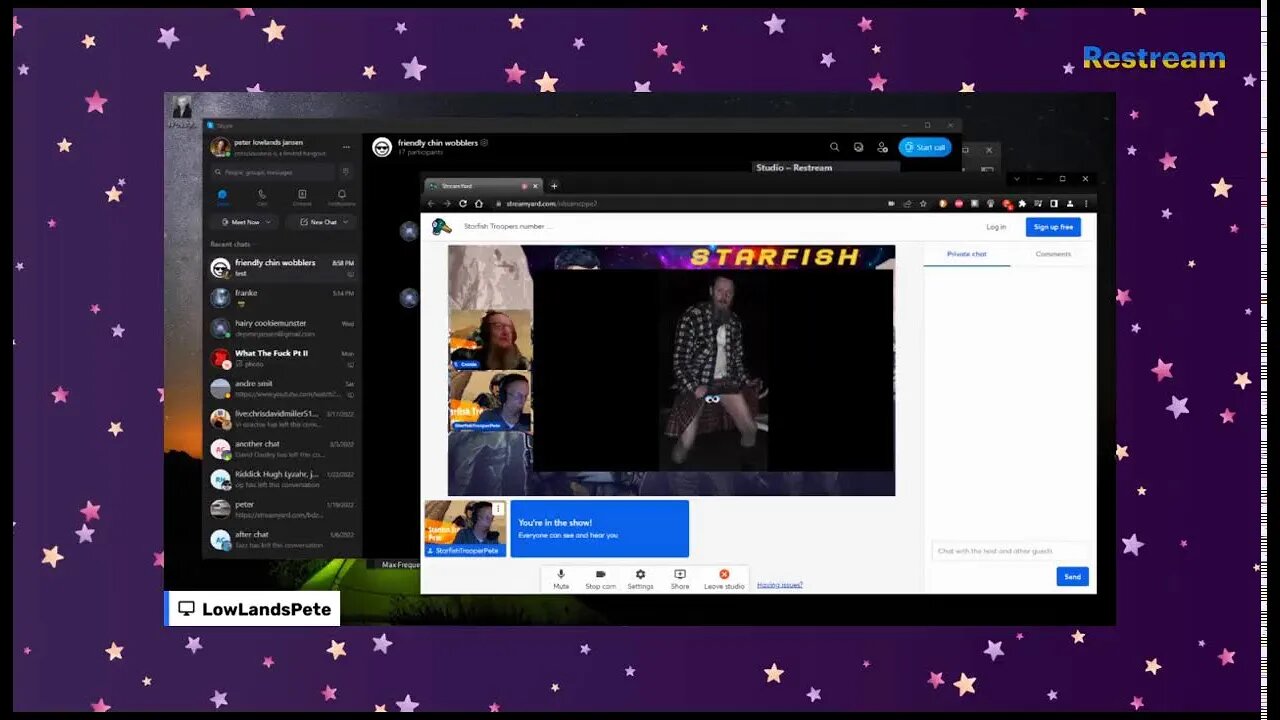The image size is (1280, 720).
Task: Open friendly chin wobblers chat
Action: (x=282, y=268)
